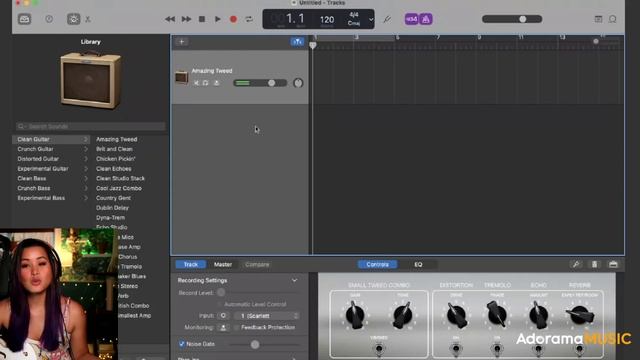The width and height of the screenshot is (640, 360).
Task: Select the Clean Guitar library category
Action: click(x=51, y=139)
